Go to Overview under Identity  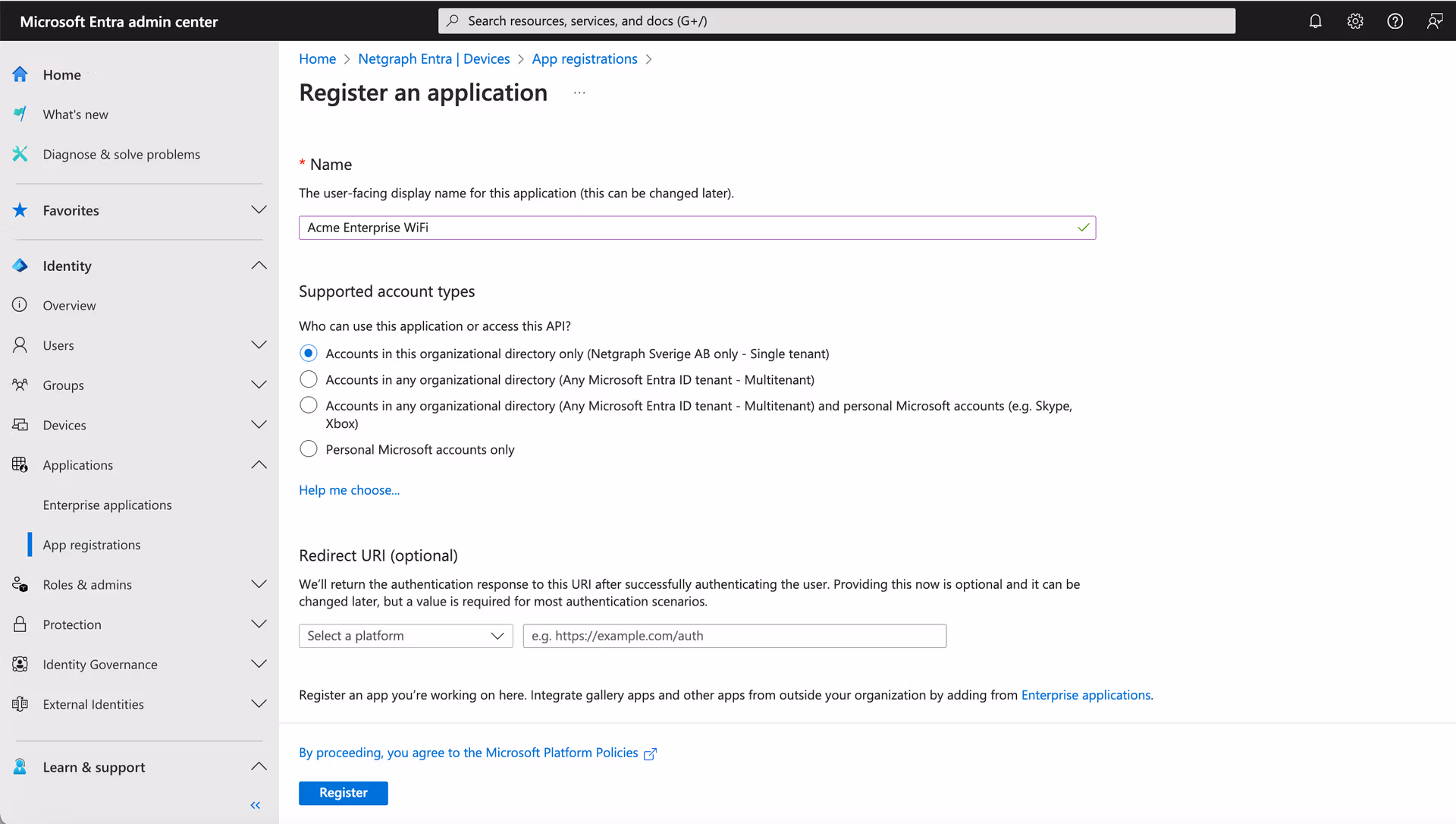coord(69,306)
